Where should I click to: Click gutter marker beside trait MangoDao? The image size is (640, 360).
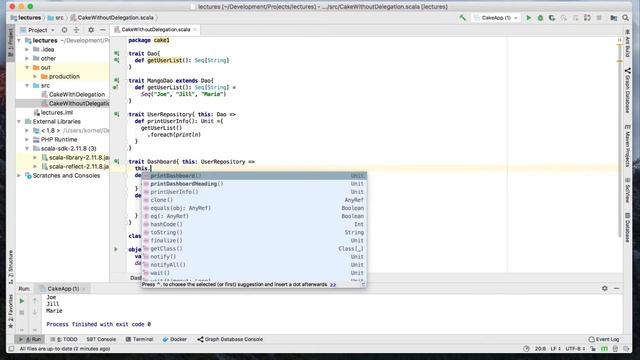pyautogui.click(x=117, y=80)
